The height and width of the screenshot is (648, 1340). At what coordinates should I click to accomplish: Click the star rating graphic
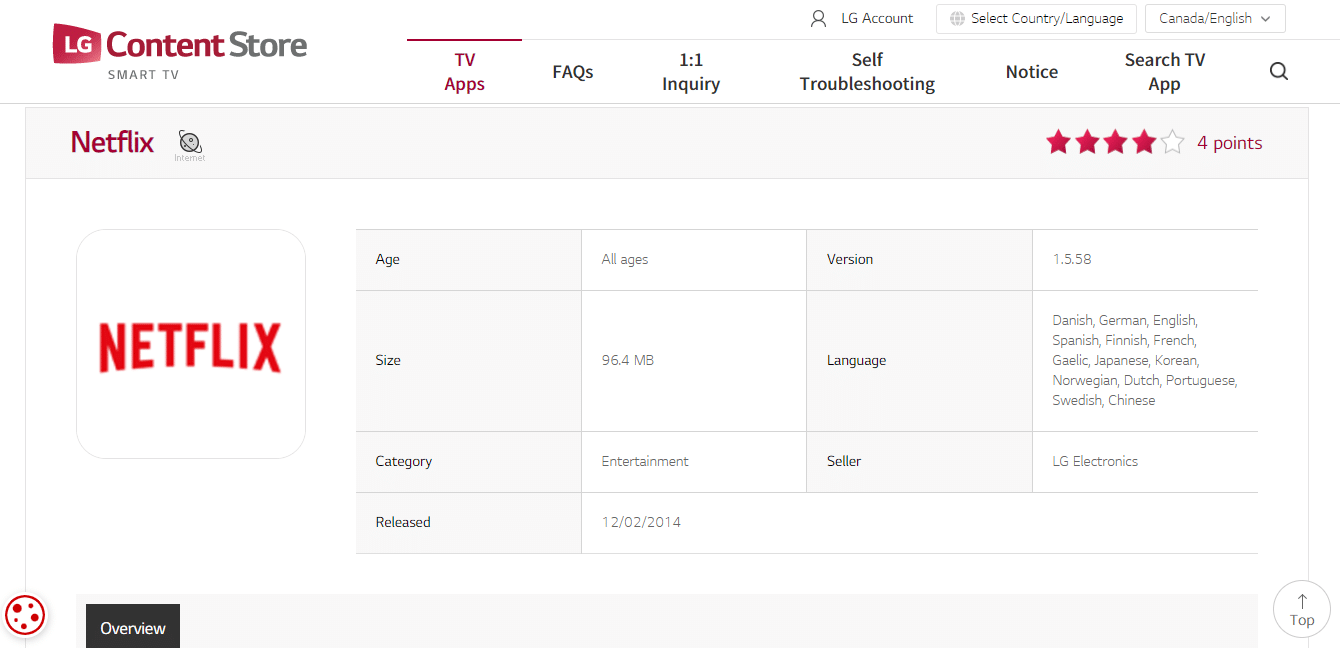point(1115,143)
